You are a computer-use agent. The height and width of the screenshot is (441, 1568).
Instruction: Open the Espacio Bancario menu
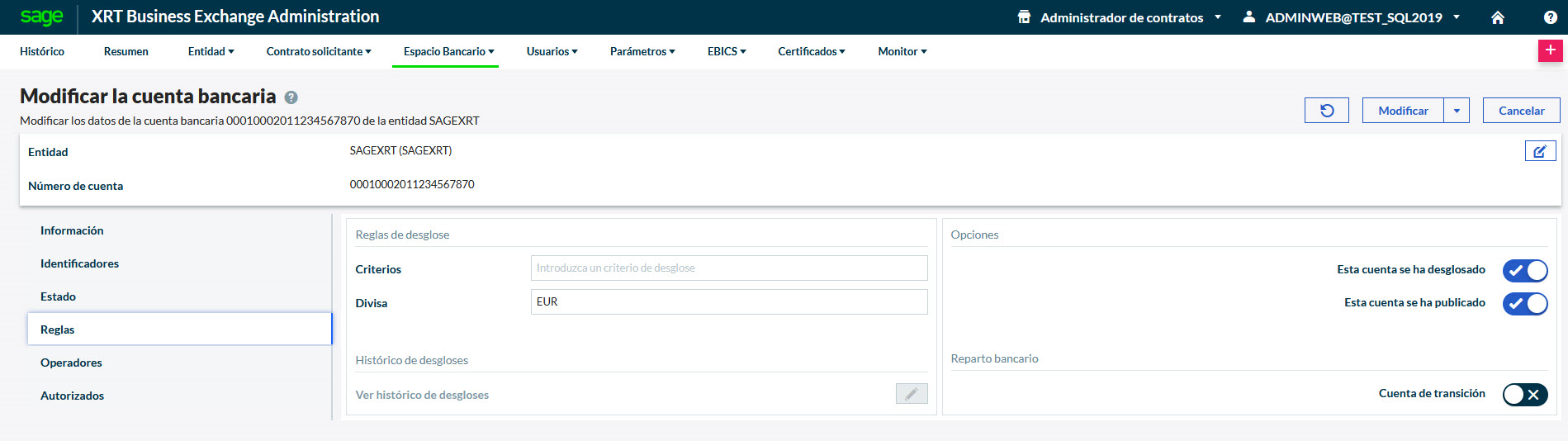tap(448, 51)
